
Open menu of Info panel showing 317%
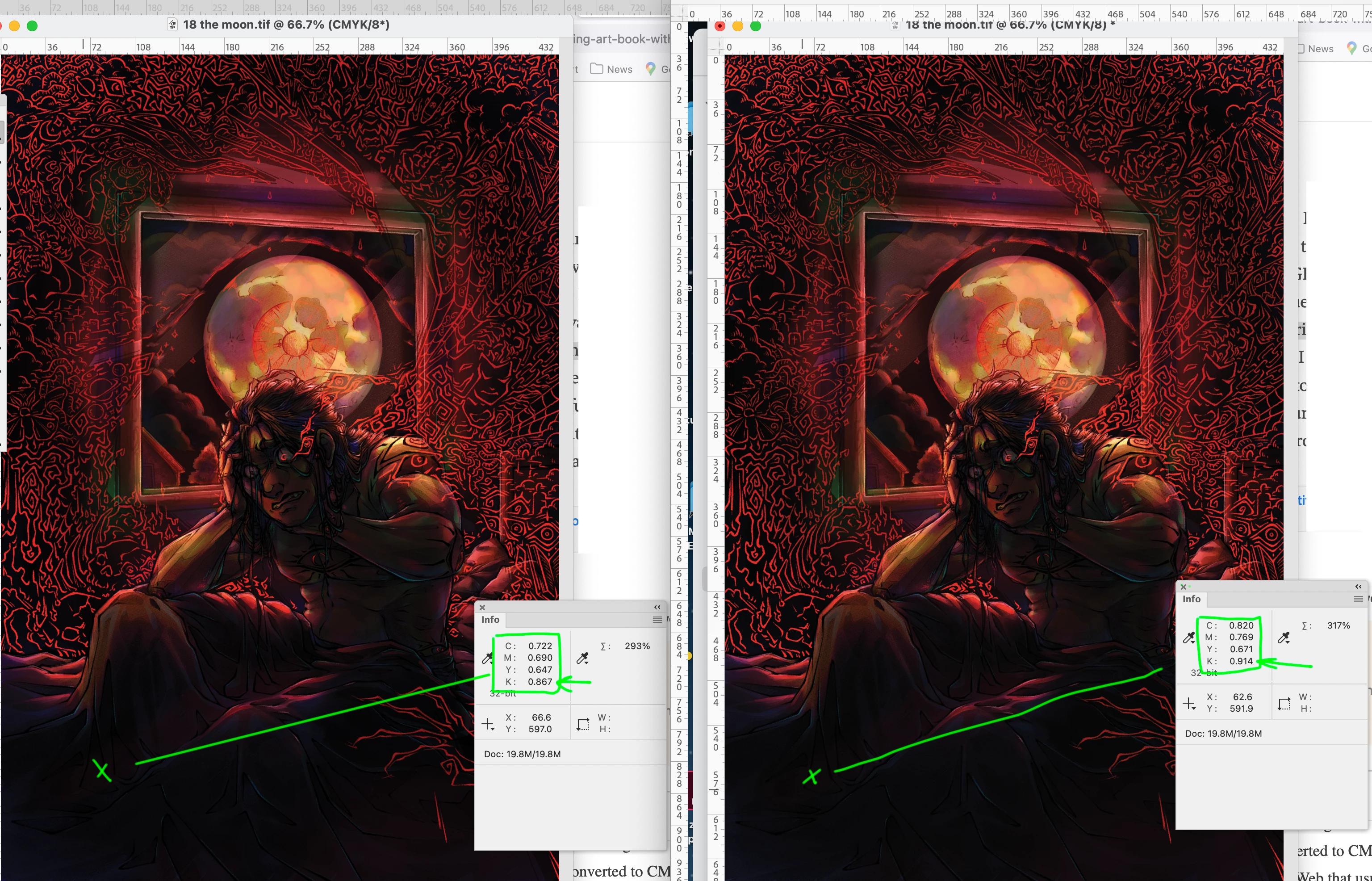tap(1358, 599)
